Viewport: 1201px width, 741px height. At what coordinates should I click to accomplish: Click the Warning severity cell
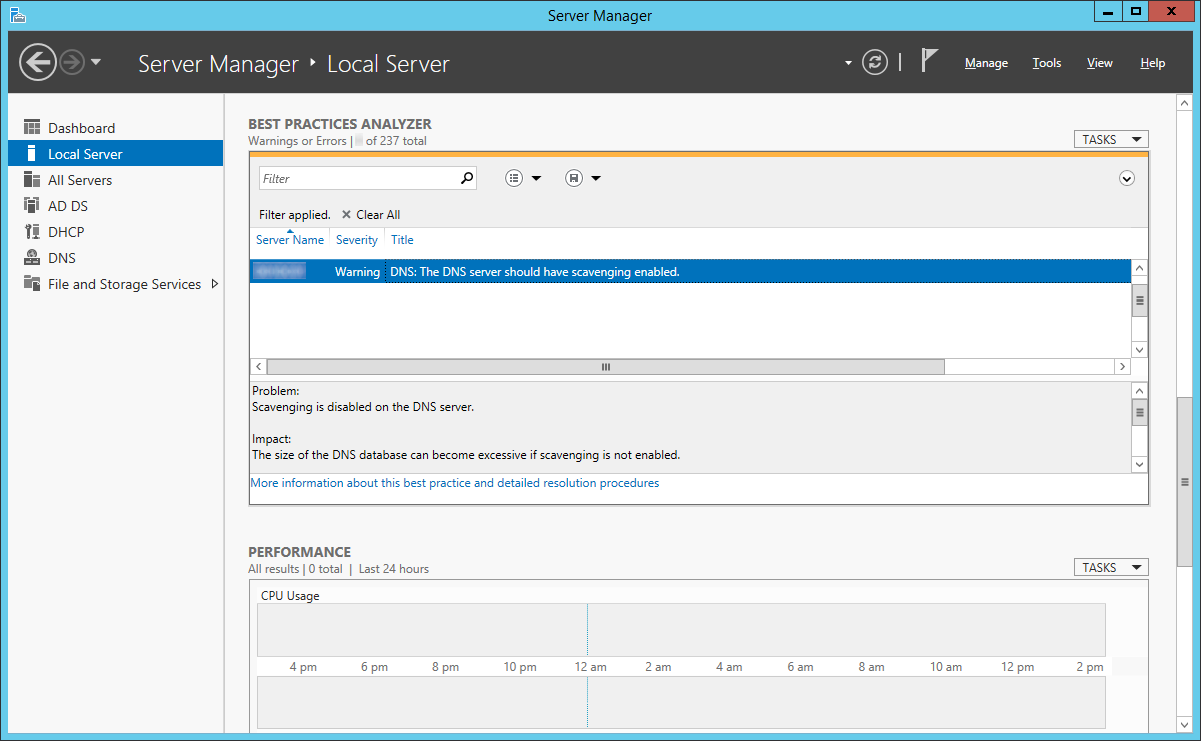pyautogui.click(x=357, y=272)
